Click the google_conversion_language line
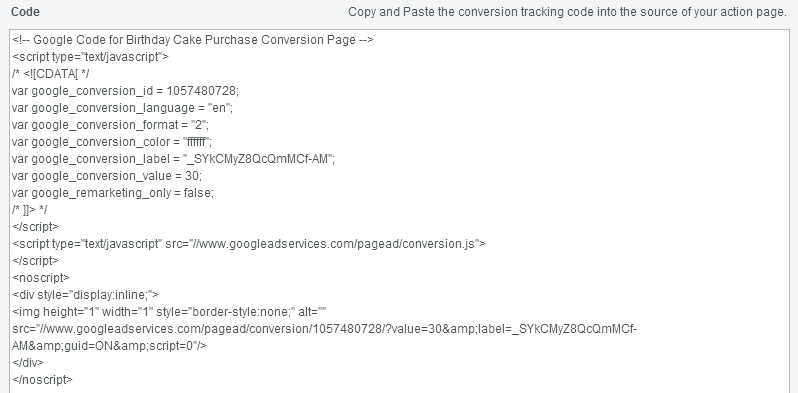This screenshot has height=393, width=798. click(x=122, y=108)
